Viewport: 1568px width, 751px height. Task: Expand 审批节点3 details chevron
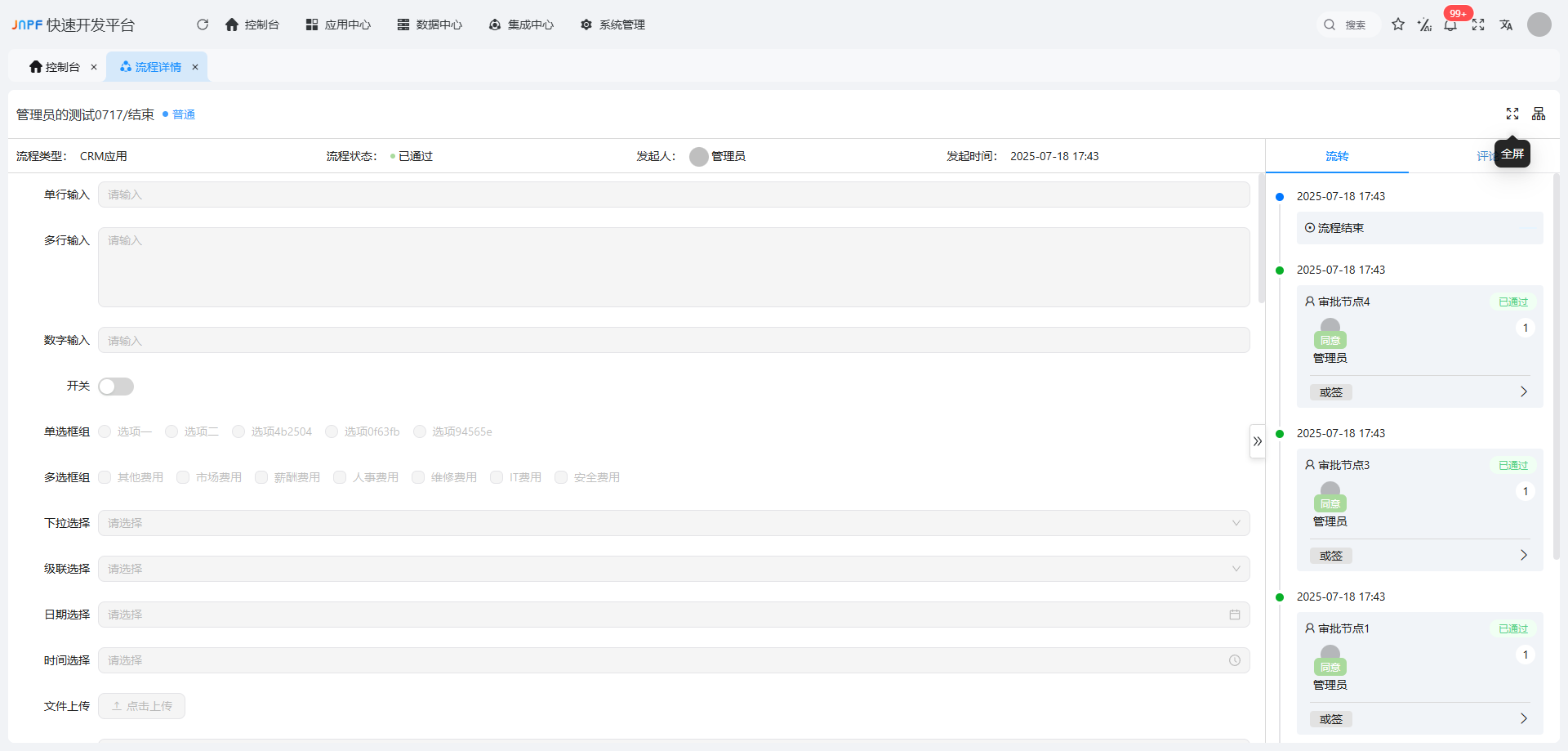coord(1524,556)
